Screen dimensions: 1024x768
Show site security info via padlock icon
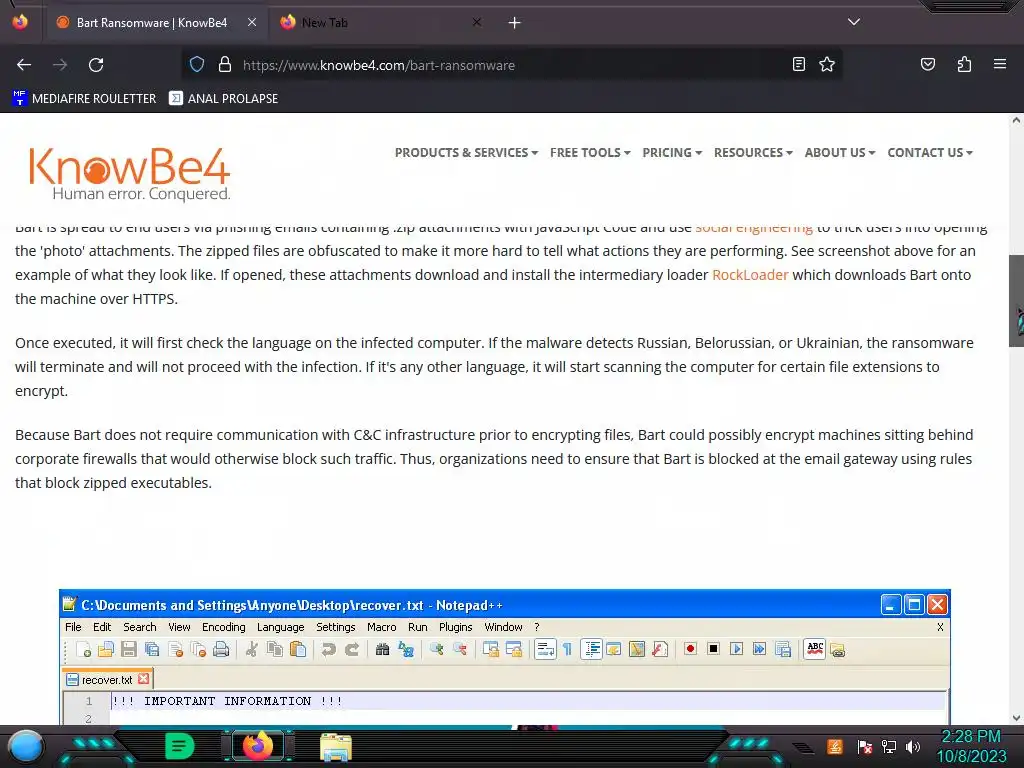[x=225, y=64]
